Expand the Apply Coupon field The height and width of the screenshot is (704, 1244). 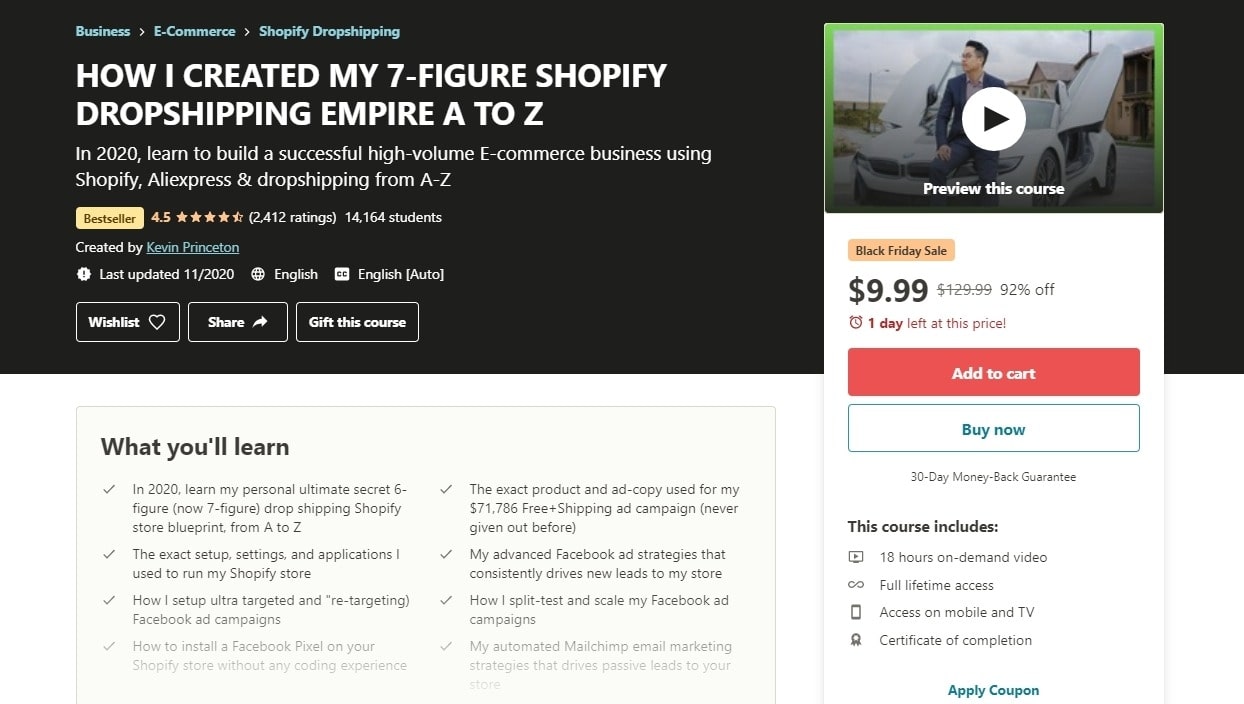click(993, 690)
